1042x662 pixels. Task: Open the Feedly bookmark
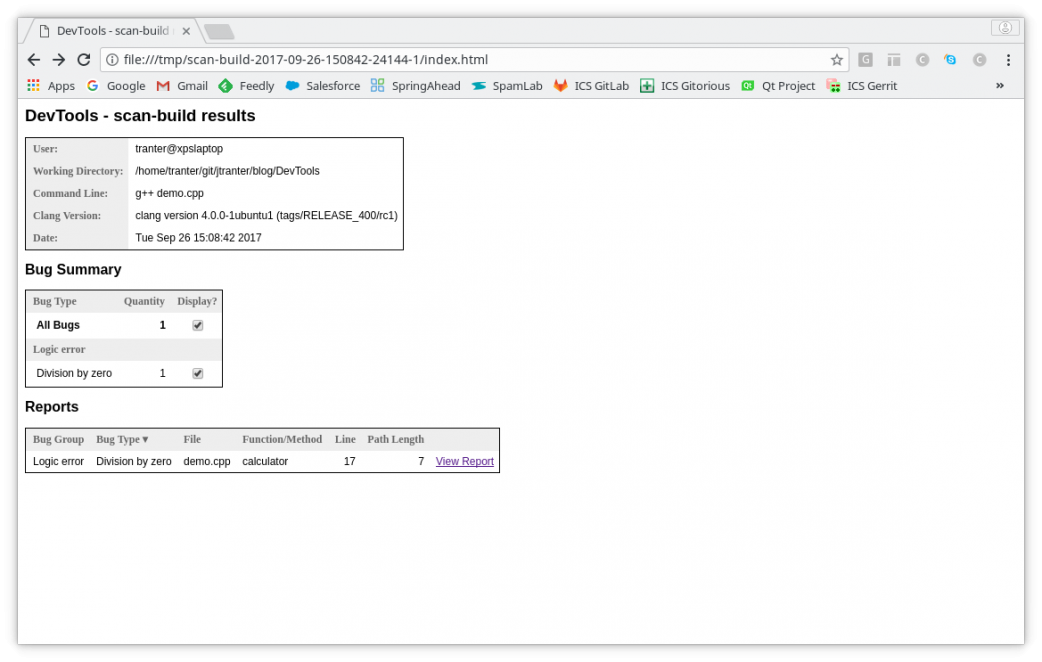coord(246,86)
